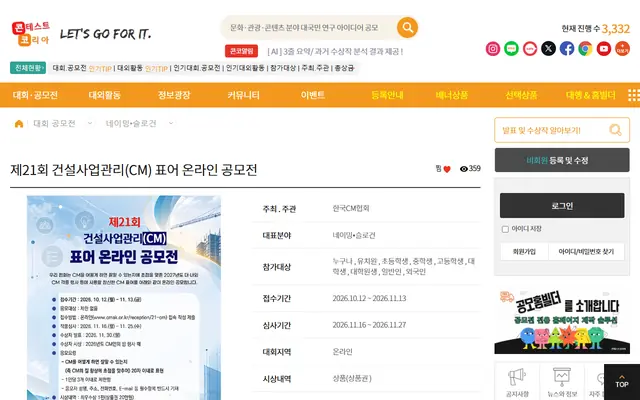Click the orange search magnifier button
Screen dimensions: 640x400
(407, 27)
